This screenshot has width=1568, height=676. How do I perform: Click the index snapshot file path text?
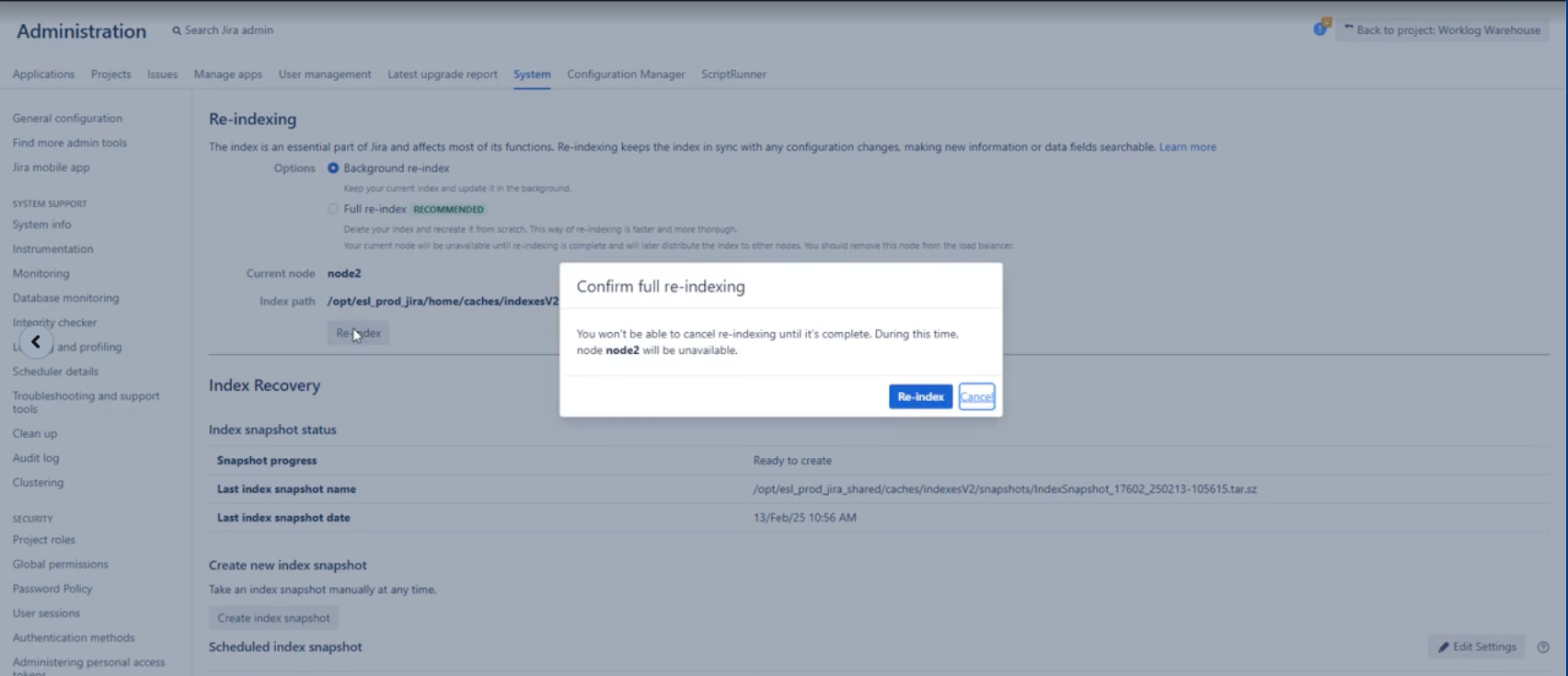pyautogui.click(x=1005, y=489)
